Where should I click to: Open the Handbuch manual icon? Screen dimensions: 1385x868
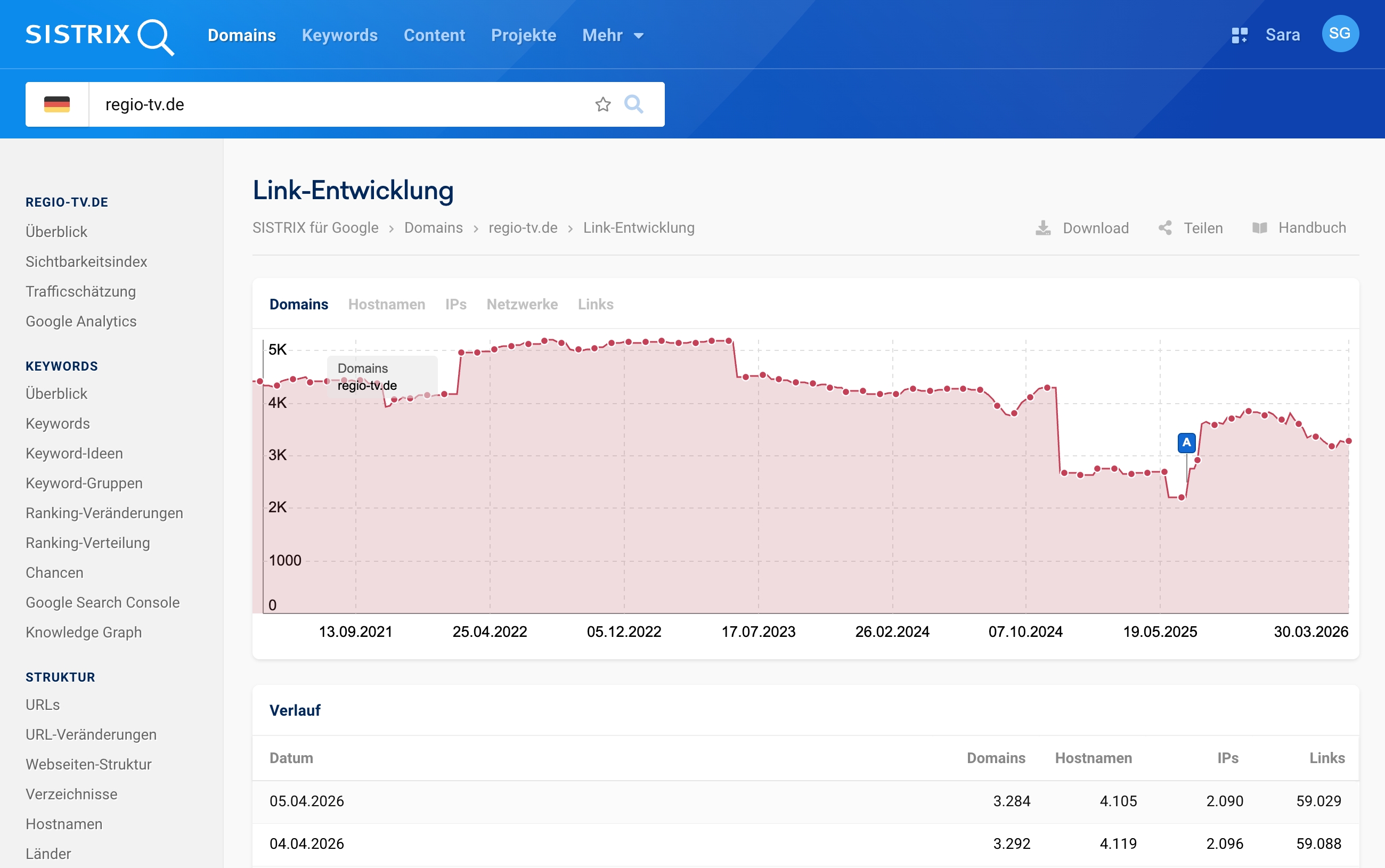point(1260,227)
